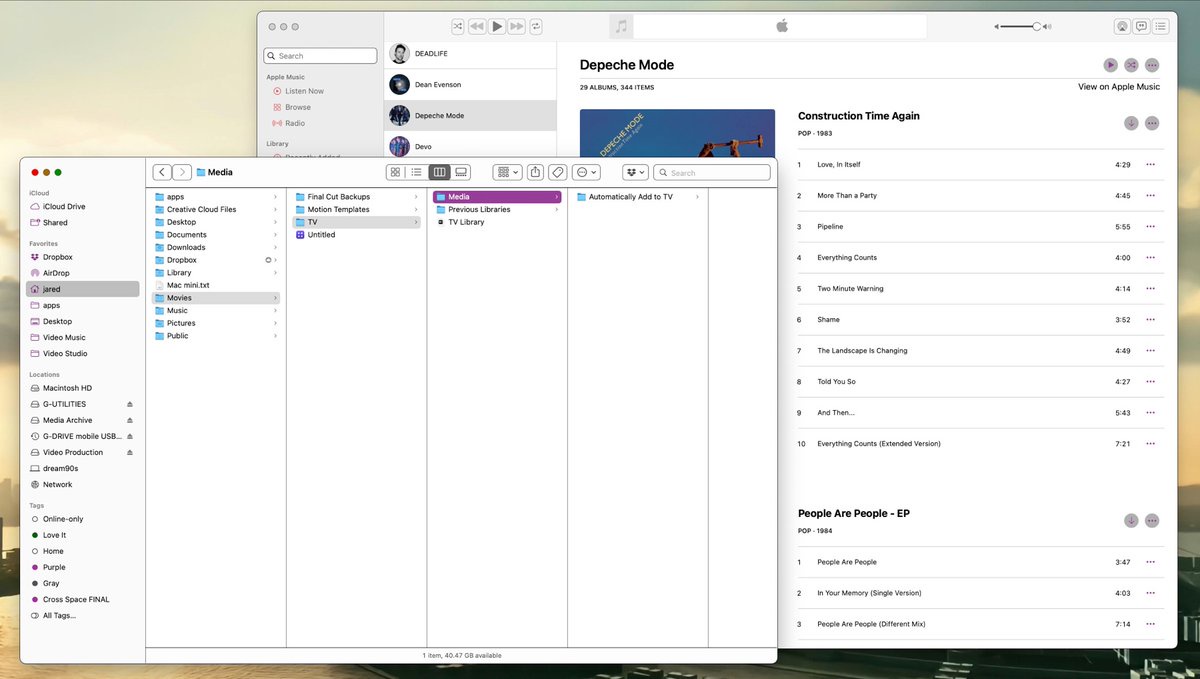The image size is (1200, 679).
Task: Click the Music search field
Action: click(319, 56)
